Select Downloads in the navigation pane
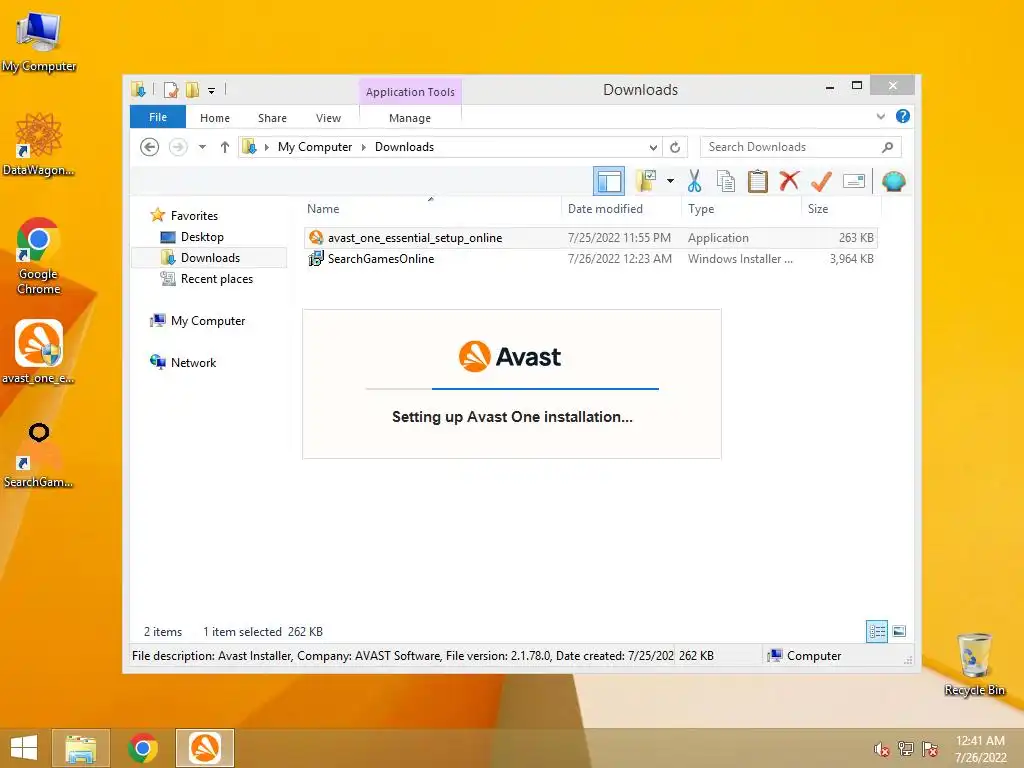This screenshot has height=768, width=1024. click(209, 258)
